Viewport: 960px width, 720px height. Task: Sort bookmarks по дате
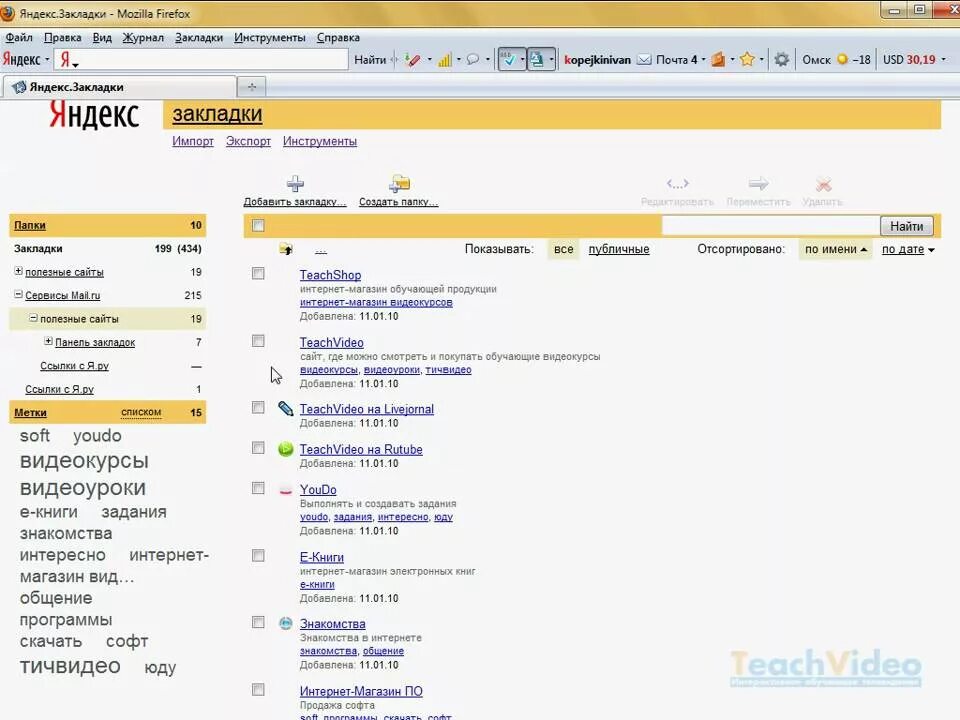click(903, 249)
